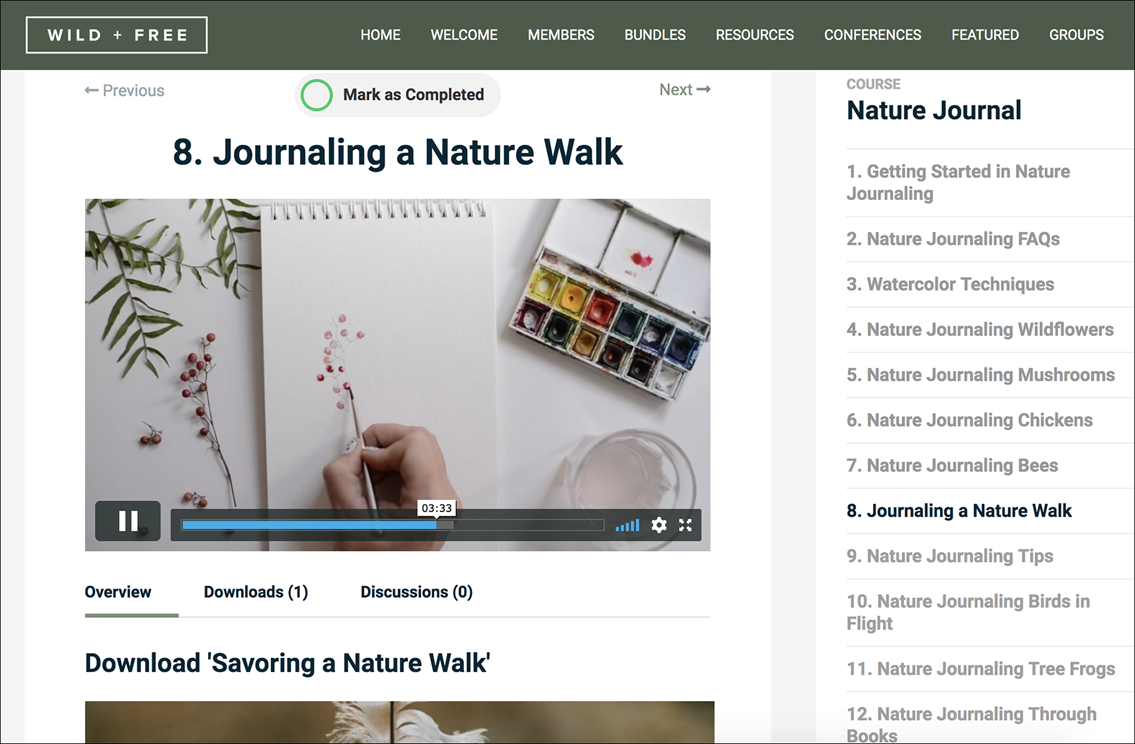This screenshot has width=1135, height=744.
Task: Click the video progress bar
Action: click(x=393, y=525)
